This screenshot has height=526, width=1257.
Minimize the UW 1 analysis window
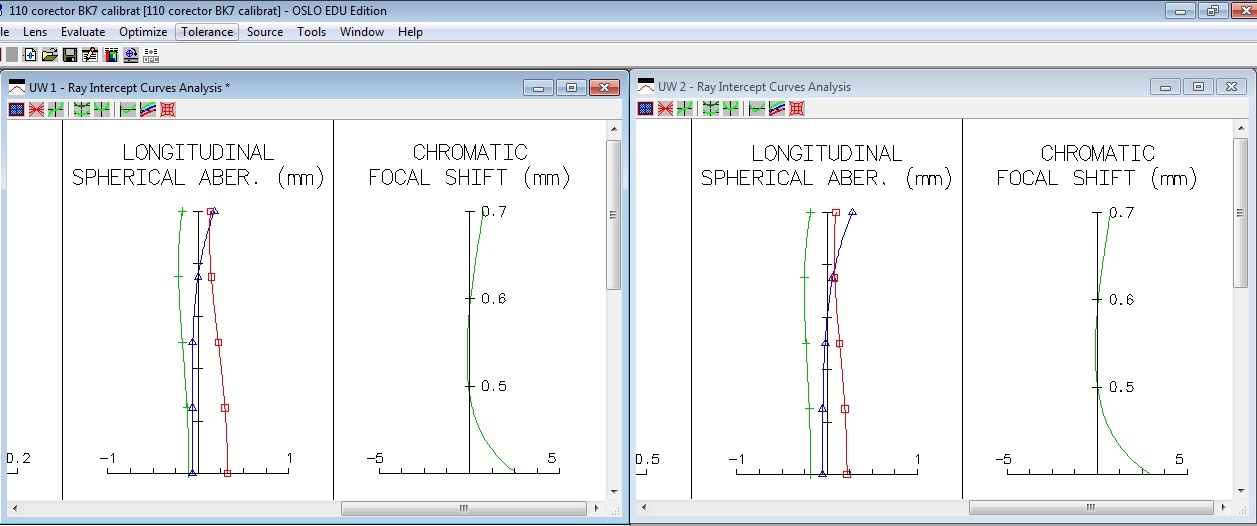pyautogui.click(x=538, y=88)
